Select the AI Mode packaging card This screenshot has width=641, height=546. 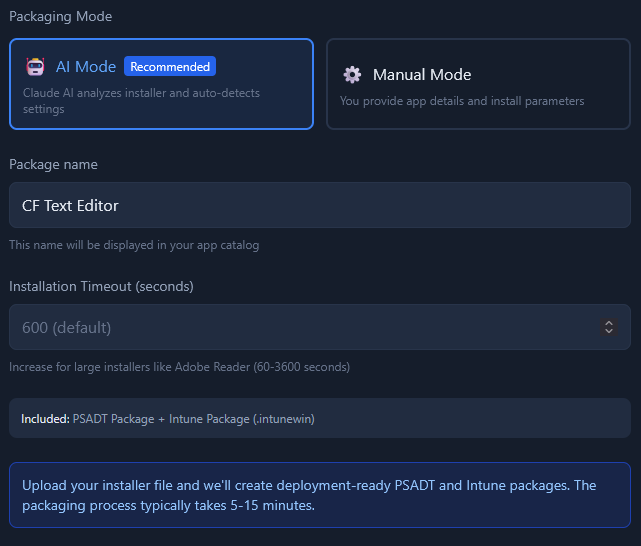(x=161, y=84)
